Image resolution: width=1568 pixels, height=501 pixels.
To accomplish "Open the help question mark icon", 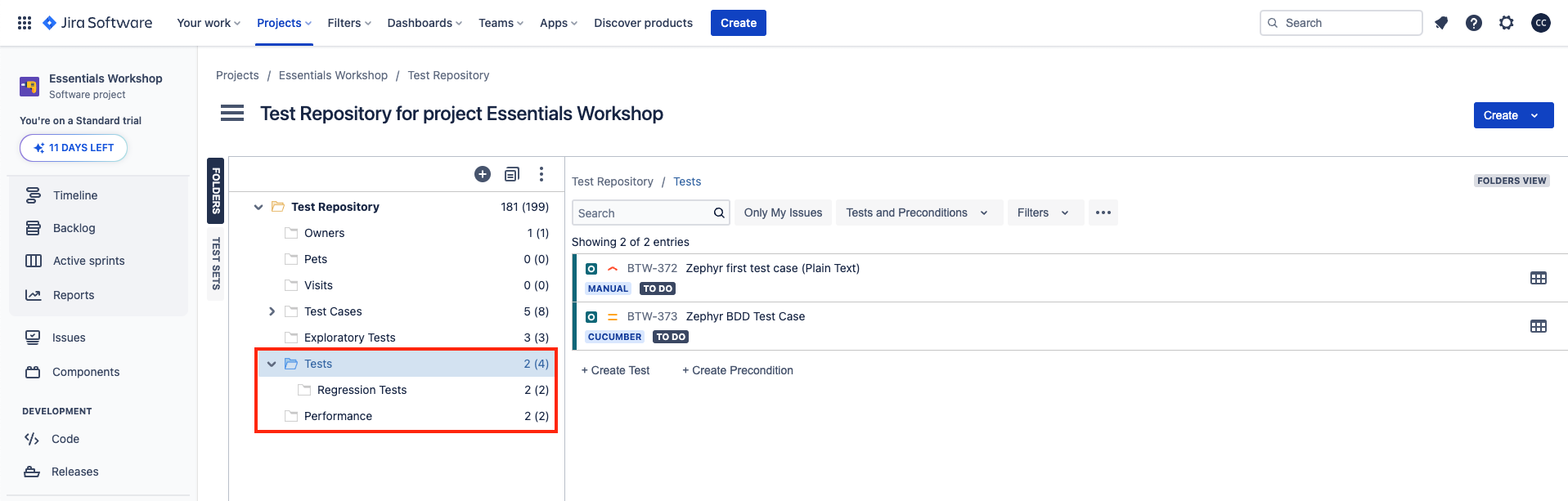I will point(1474,23).
